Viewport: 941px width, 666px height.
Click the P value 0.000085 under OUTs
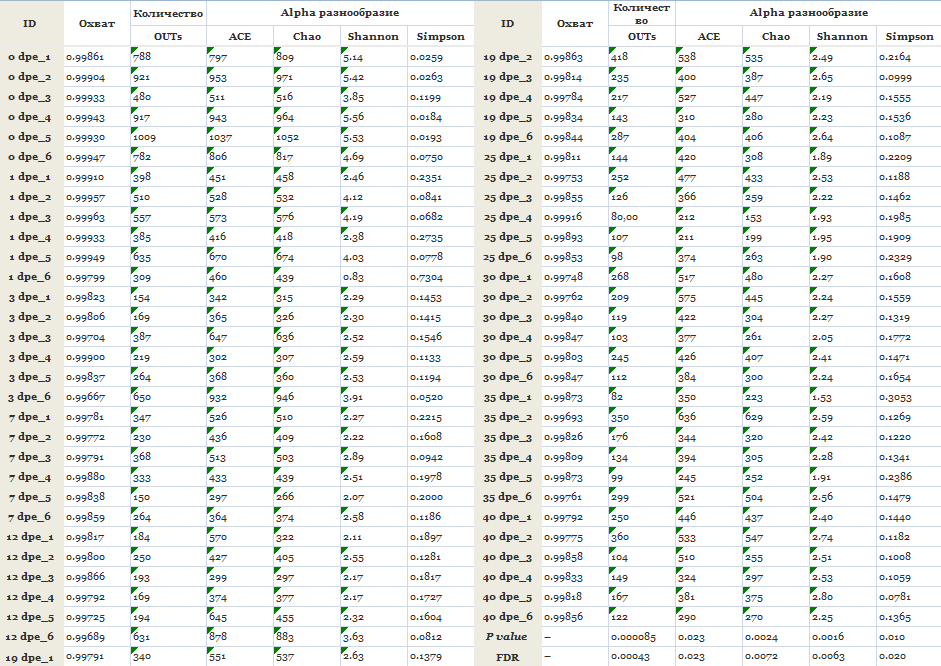[x=634, y=637]
